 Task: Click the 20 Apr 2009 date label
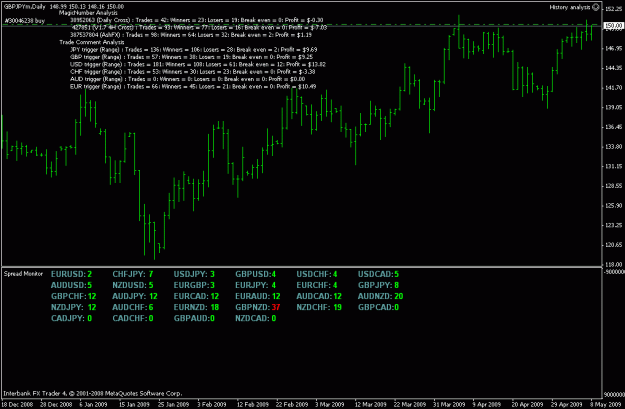[528, 405]
